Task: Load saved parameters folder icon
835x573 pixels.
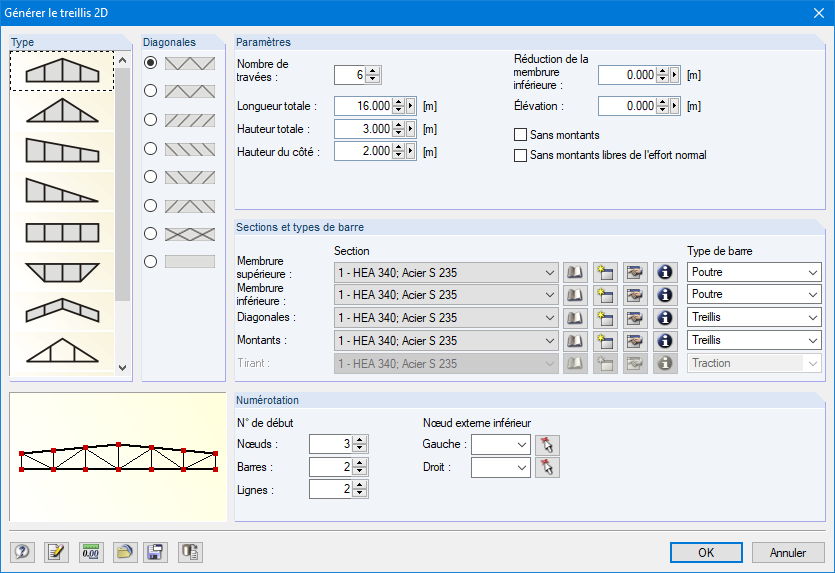Action: coord(125,552)
